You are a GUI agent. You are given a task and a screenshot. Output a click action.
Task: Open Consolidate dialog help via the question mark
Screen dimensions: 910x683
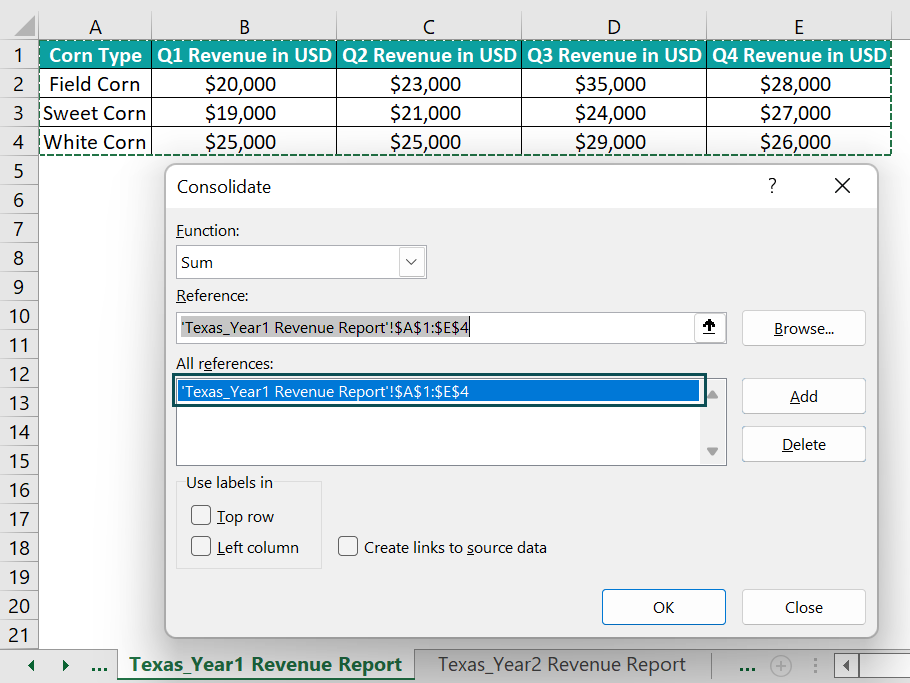pos(772,186)
